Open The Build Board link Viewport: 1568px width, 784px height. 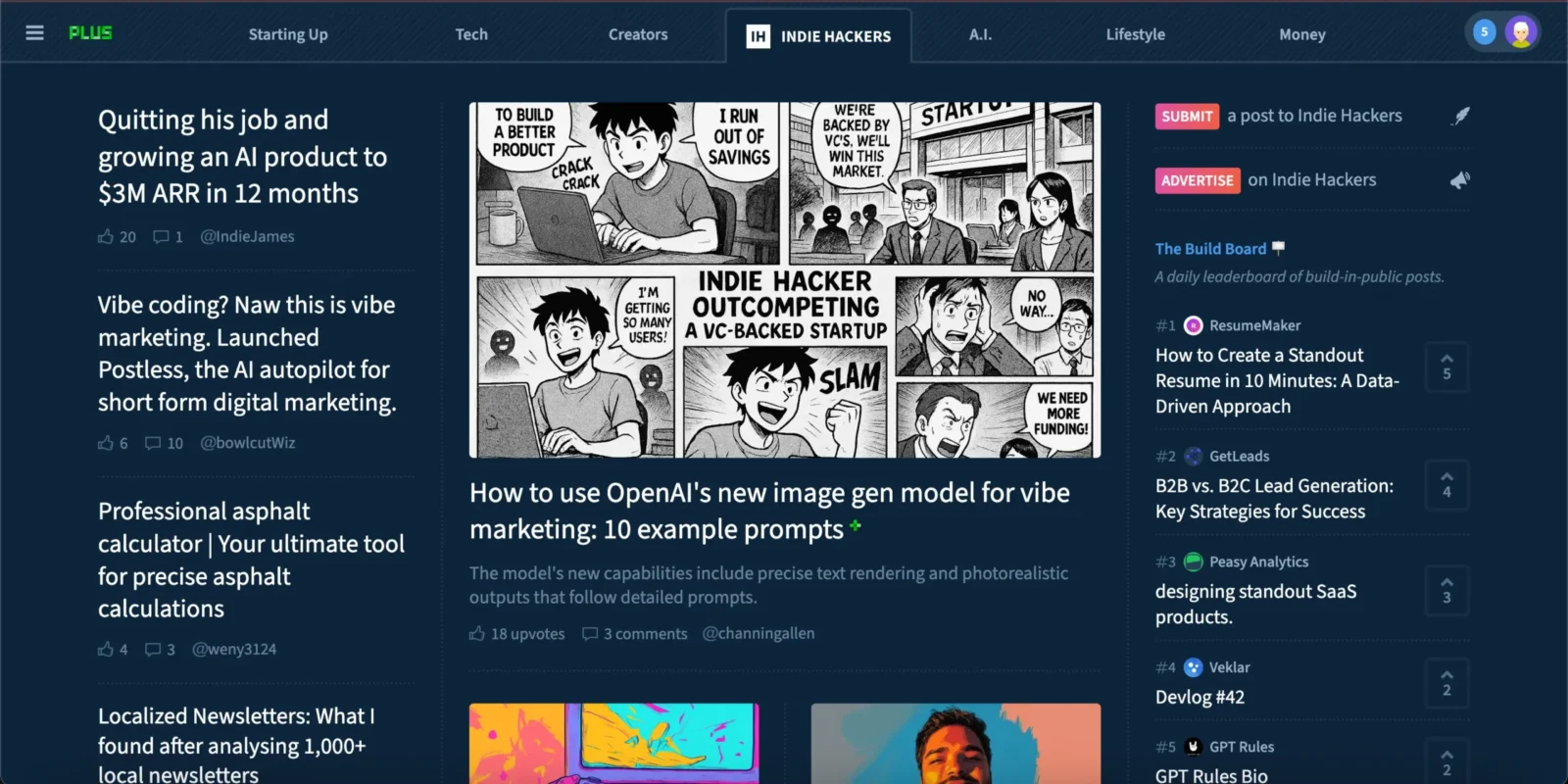pos(1210,249)
